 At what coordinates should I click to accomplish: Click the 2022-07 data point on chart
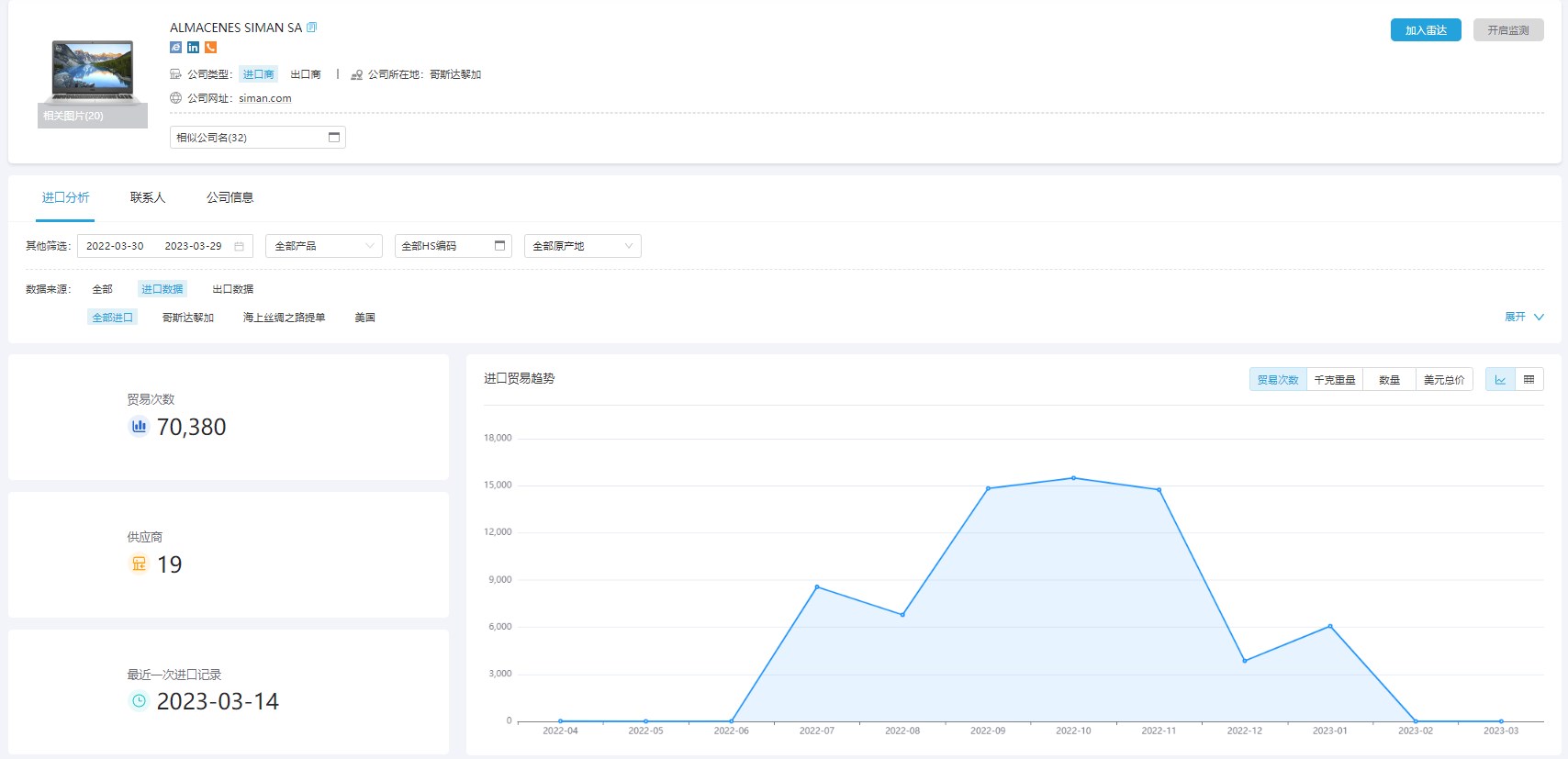817,586
